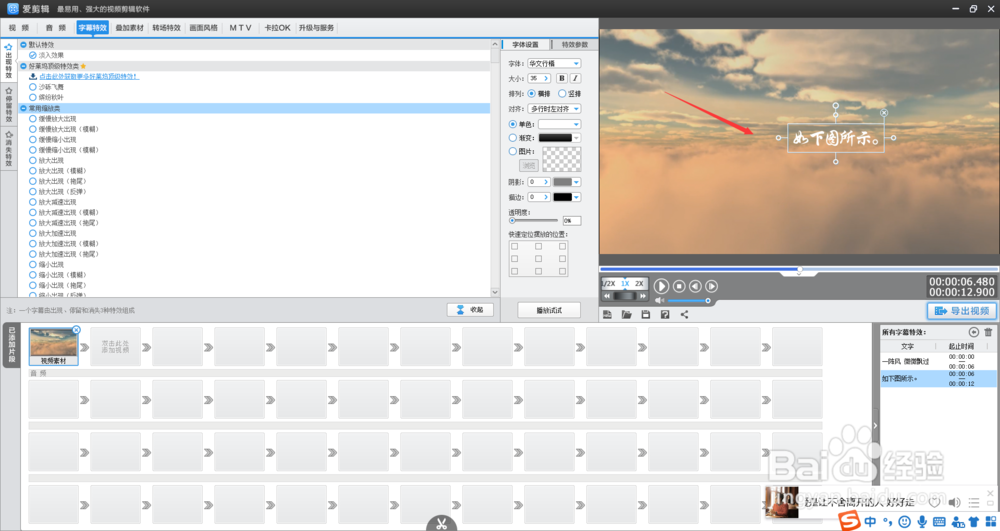Click the microphone icon in the input toolbar
The width and height of the screenshot is (1000, 531).
(922, 521)
